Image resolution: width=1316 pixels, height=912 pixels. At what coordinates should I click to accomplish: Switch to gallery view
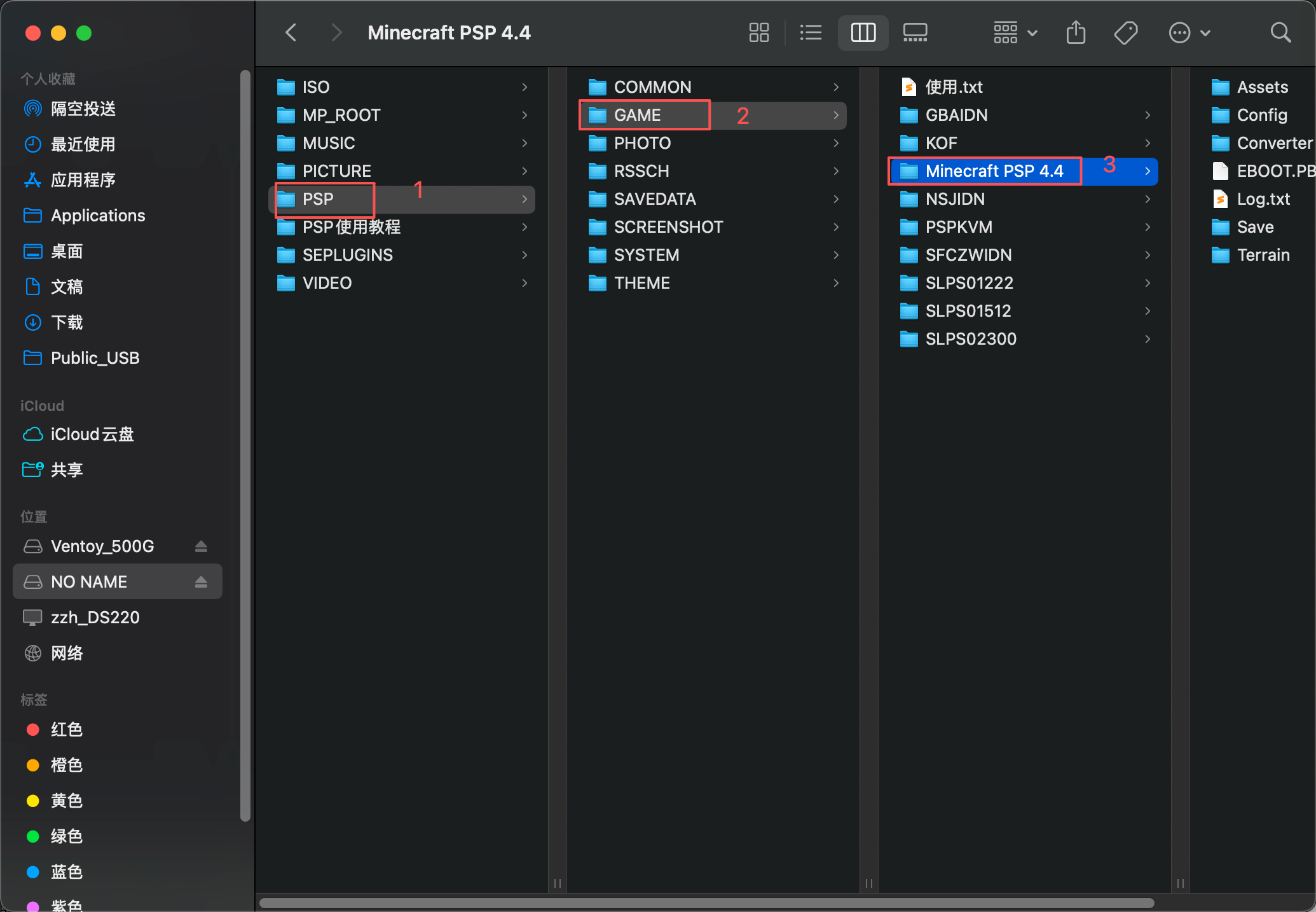coord(915,32)
